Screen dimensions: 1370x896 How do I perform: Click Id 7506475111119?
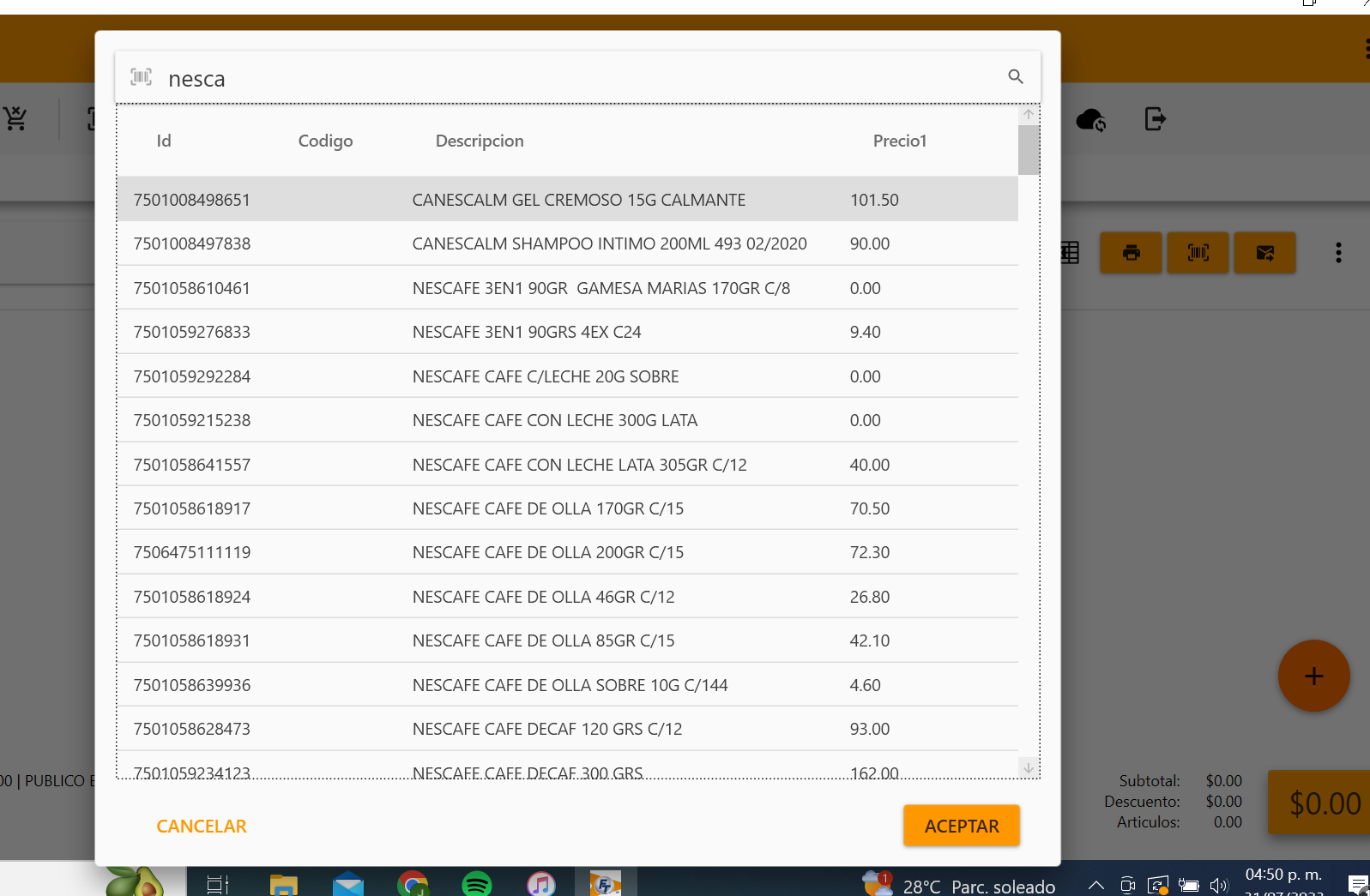pos(192,552)
